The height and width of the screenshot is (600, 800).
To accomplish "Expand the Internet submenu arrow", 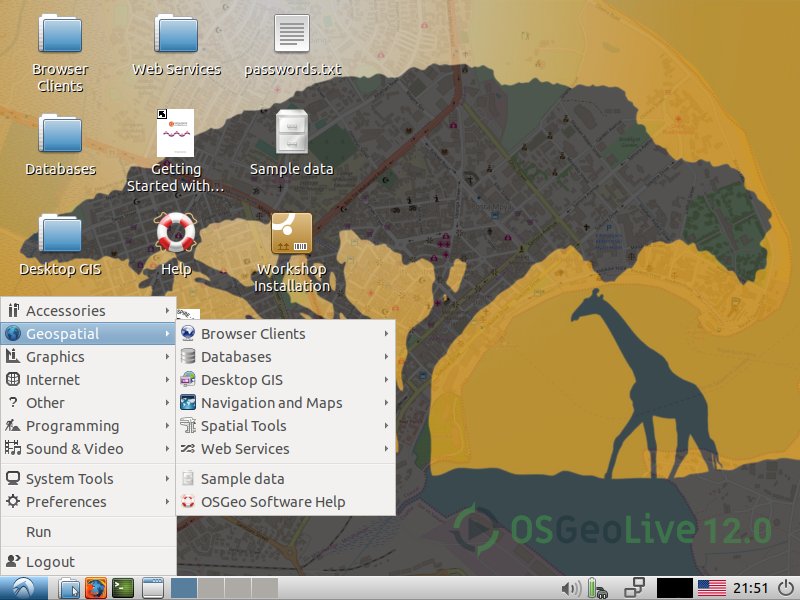I will coord(167,380).
